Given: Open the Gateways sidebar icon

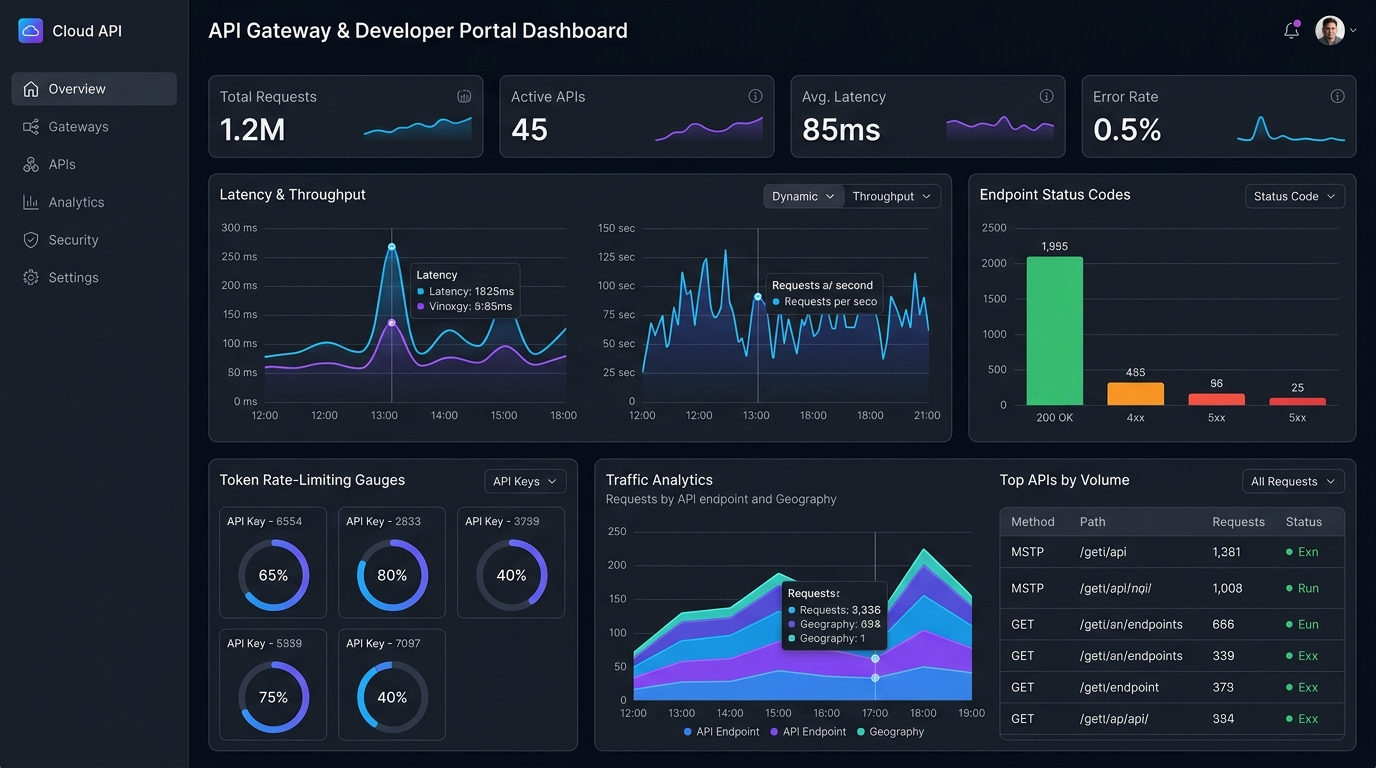Looking at the screenshot, I should coord(31,127).
